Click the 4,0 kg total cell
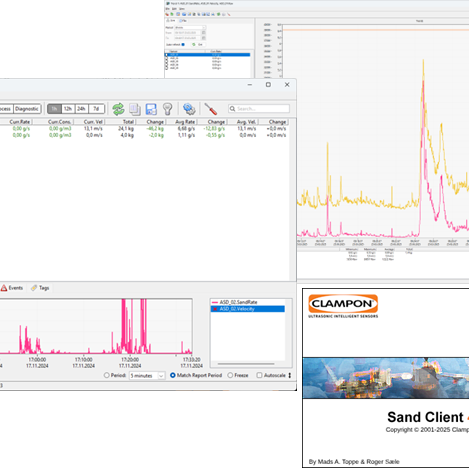The image size is (469, 468). (x=127, y=135)
